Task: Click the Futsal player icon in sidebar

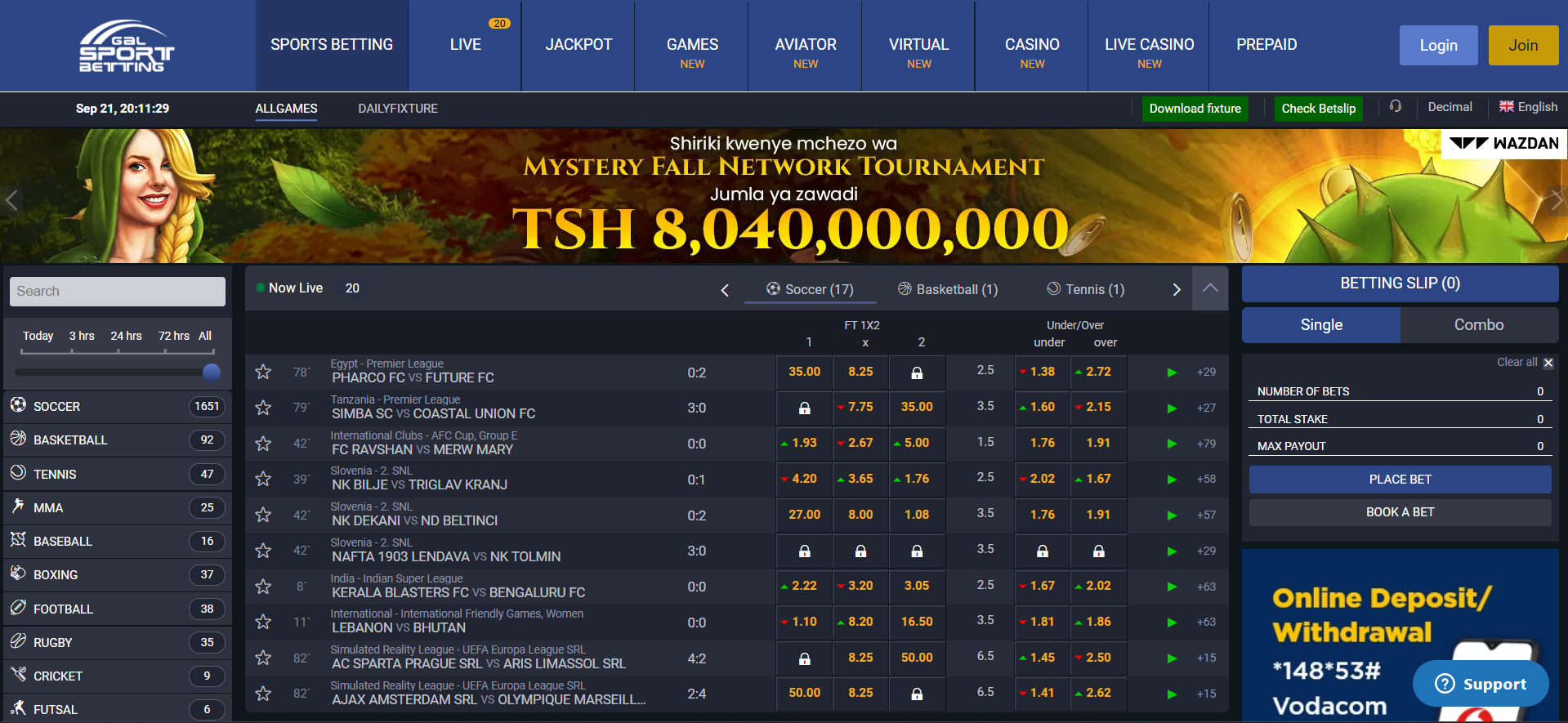Action: pyautogui.click(x=18, y=708)
